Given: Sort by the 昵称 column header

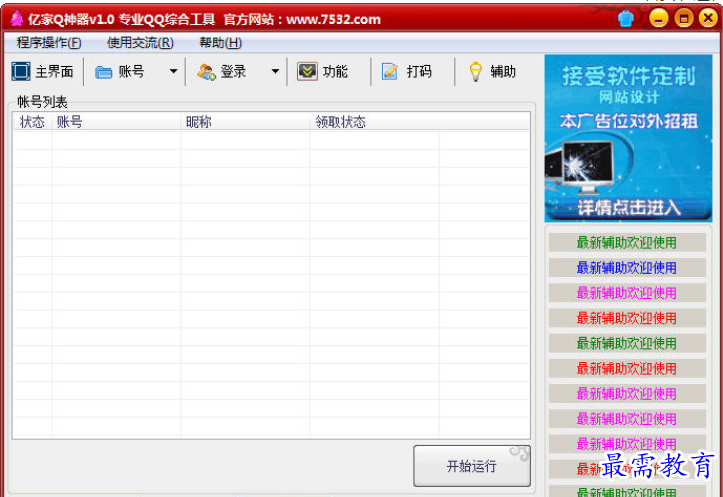Looking at the screenshot, I should click(246, 122).
